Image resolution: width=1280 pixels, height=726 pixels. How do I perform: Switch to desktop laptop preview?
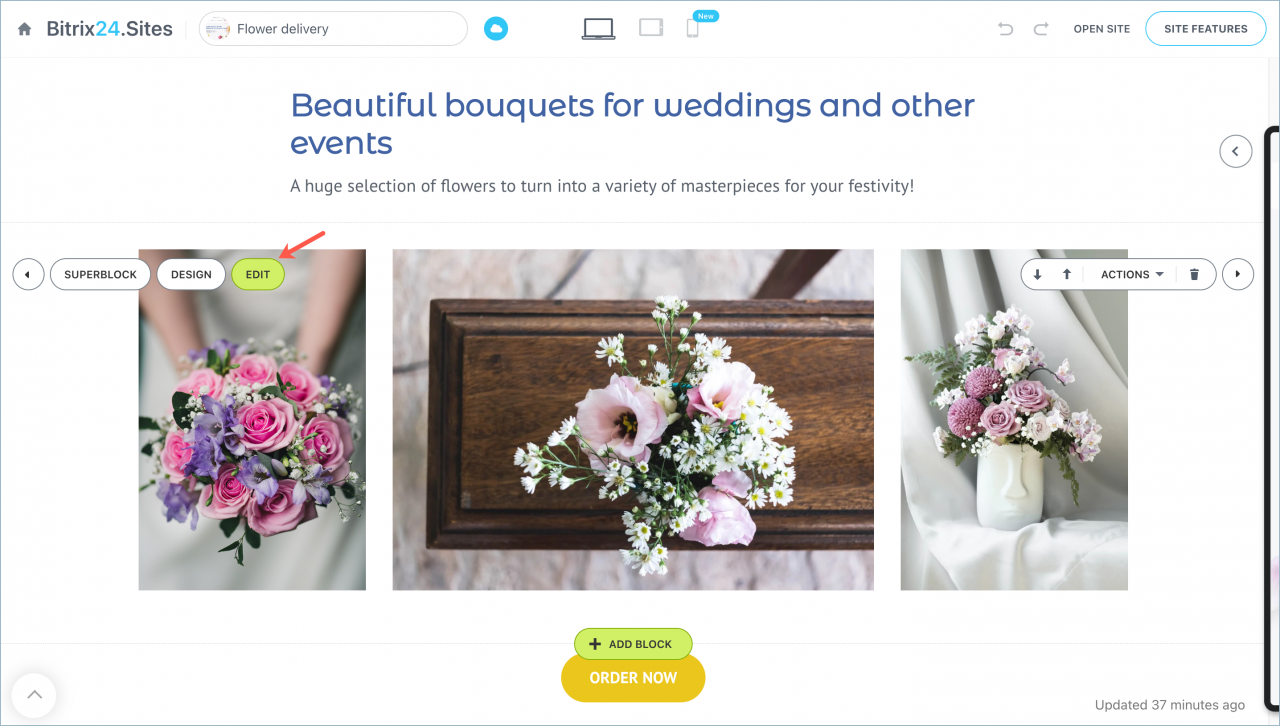tap(598, 29)
